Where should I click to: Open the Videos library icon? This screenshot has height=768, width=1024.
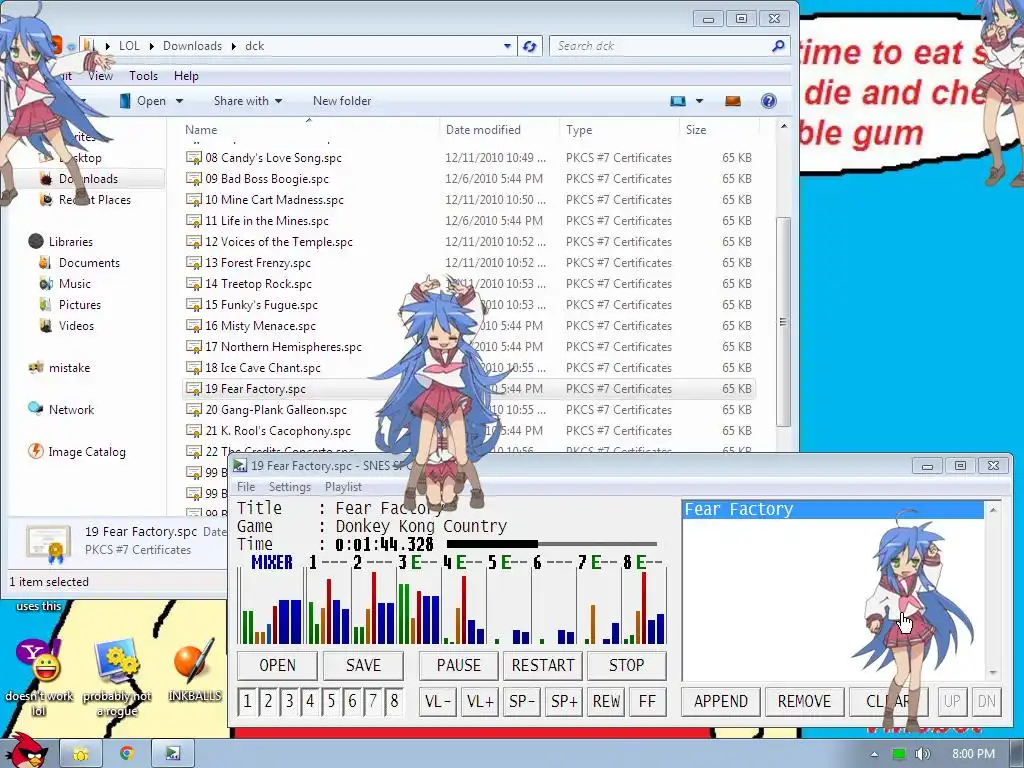click(45, 325)
